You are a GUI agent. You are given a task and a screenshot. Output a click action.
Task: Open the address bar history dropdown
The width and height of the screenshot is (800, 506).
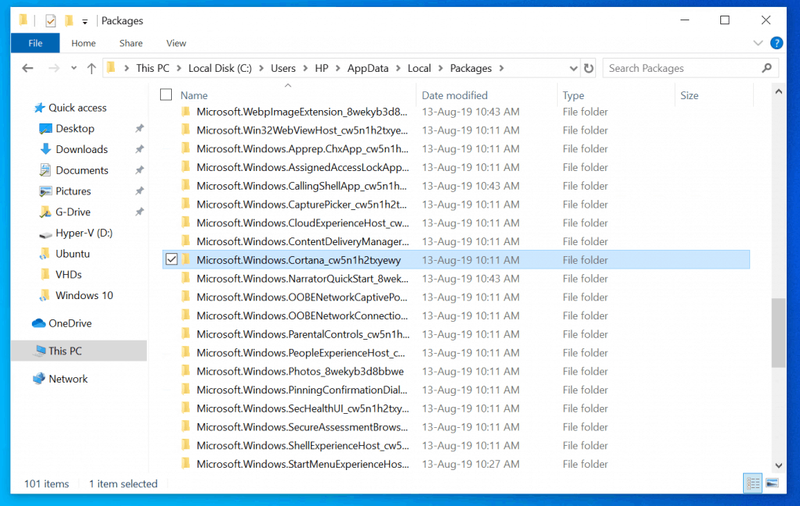(573, 68)
